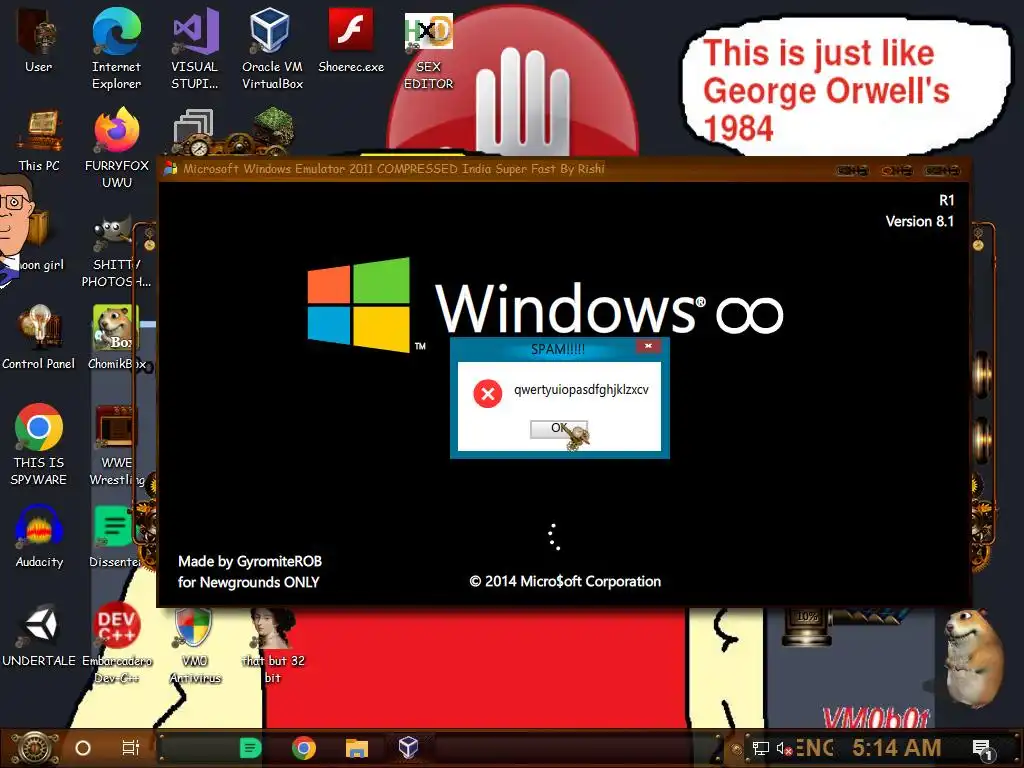
Task: Switch to green notes app on taskbar
Action: coord(250,748)
